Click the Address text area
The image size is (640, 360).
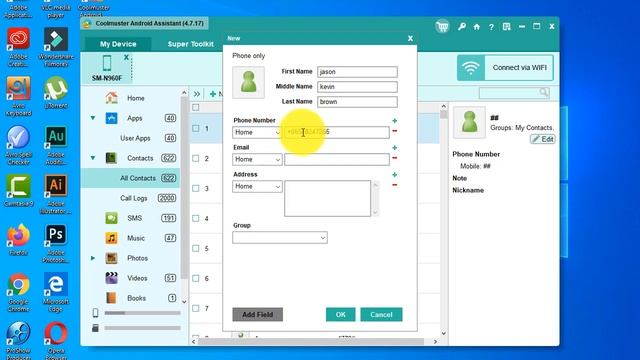pyautogui.click(x=327, y=198)
